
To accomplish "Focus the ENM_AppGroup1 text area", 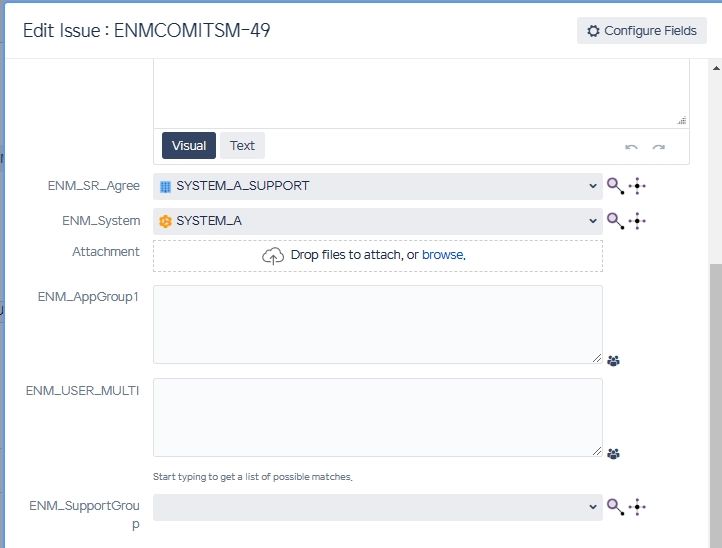I will pos(378,324).
